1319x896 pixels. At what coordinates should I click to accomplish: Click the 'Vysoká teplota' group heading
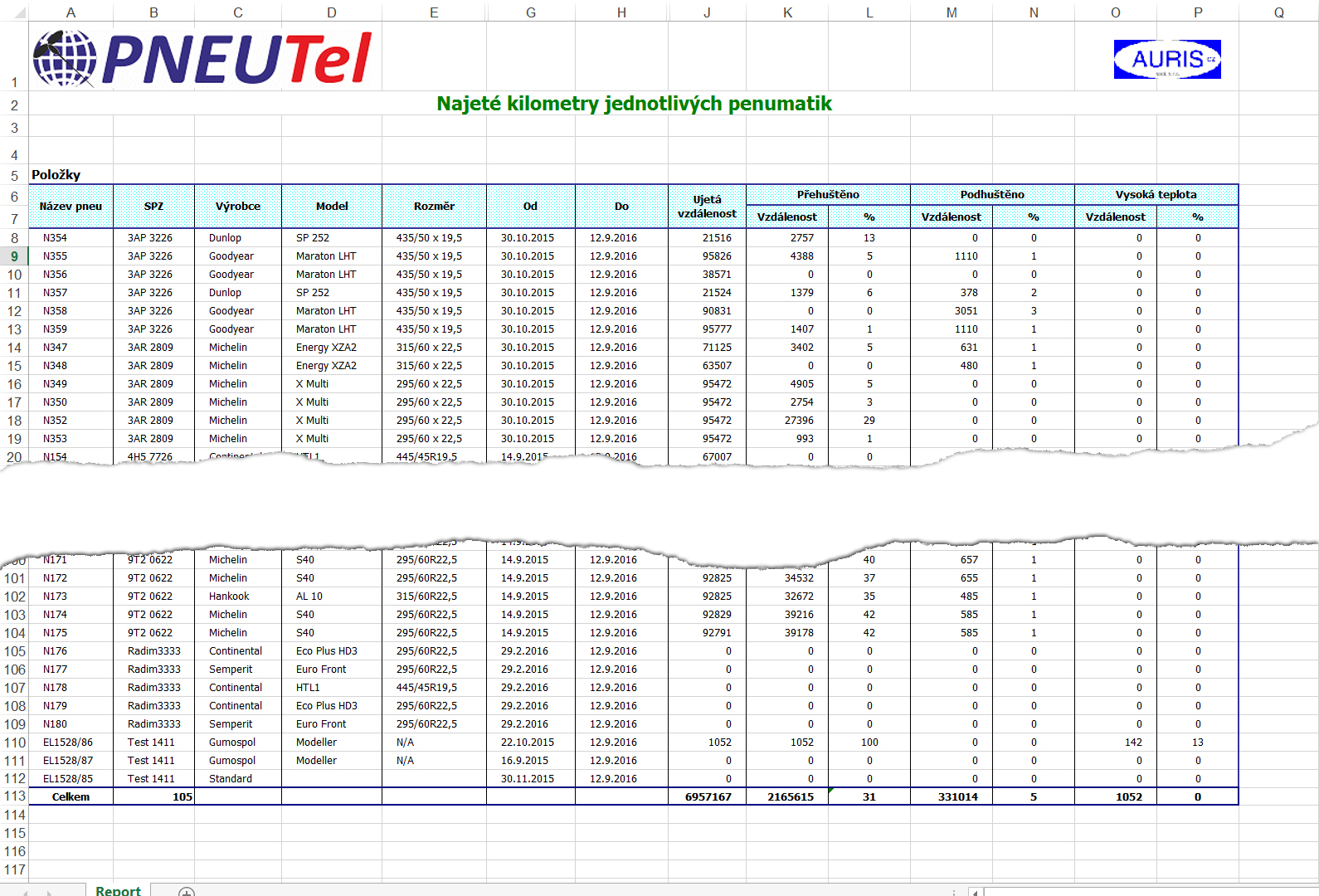[x=1156, y=194]
